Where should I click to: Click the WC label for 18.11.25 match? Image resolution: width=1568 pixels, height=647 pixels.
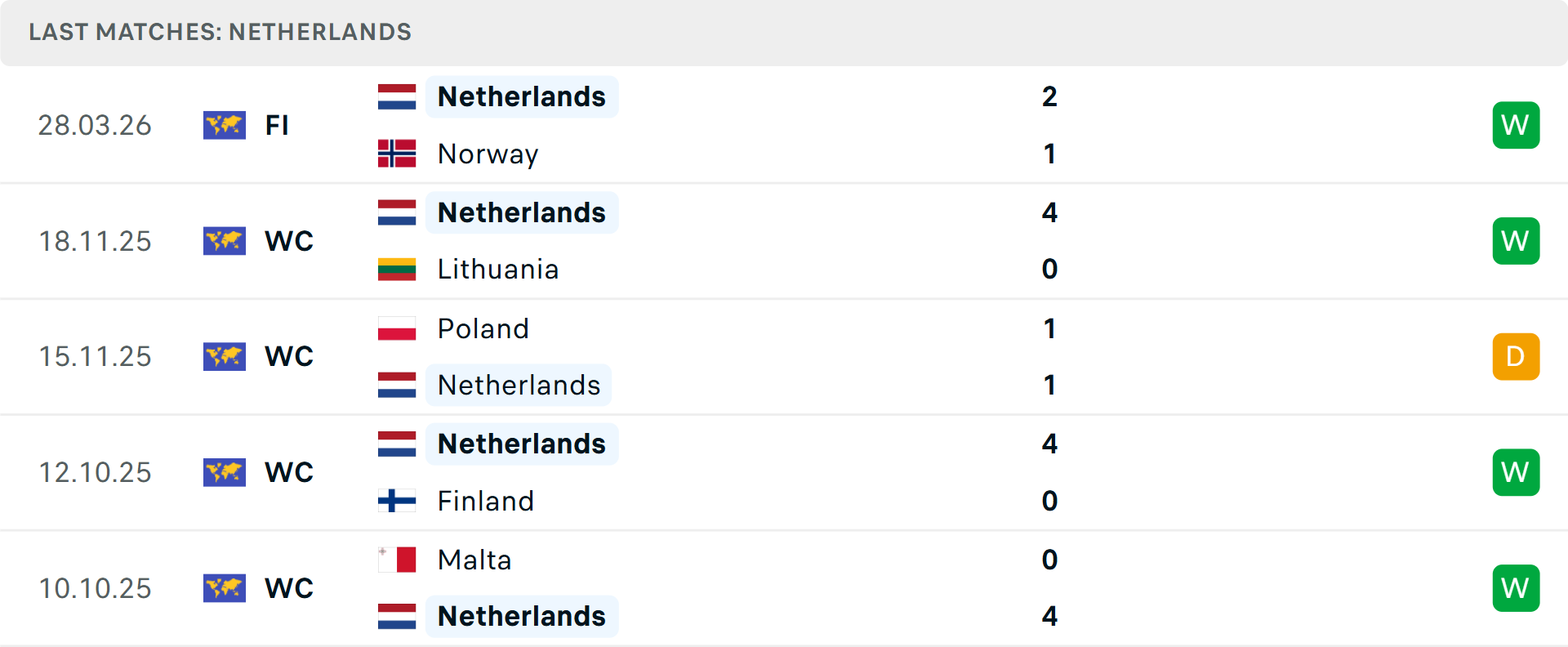[289, 241]
